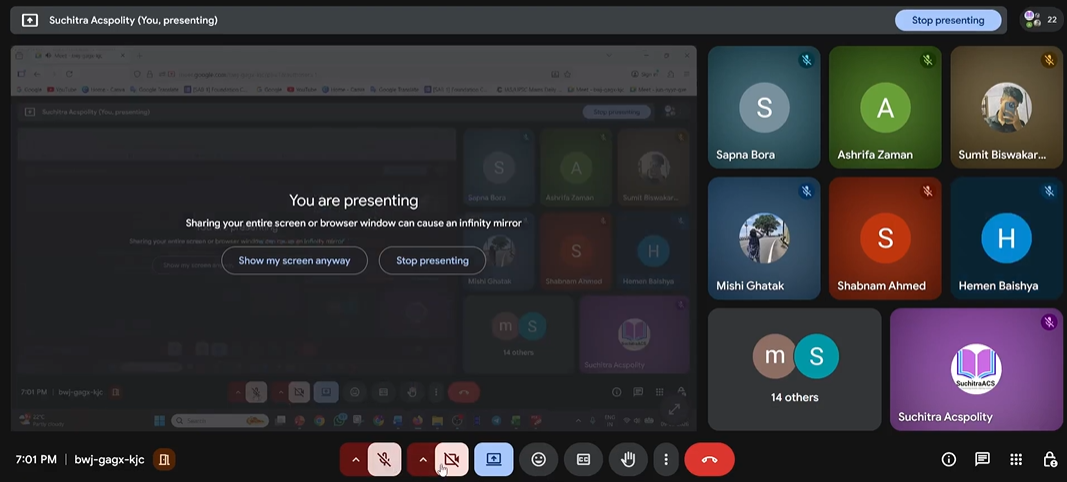Open the 14 others tile
Viewport: 1067px width, 482px height.
click(795, 369)
